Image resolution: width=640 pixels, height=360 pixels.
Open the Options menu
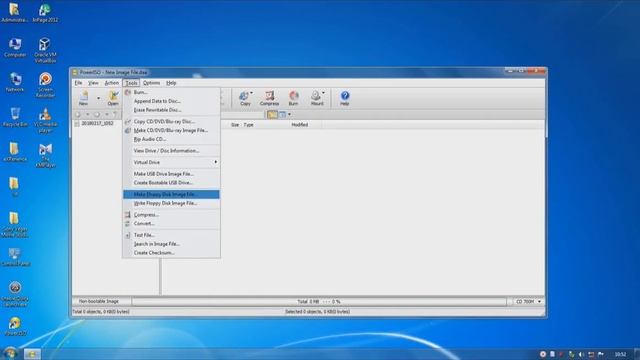click(151, 83)
